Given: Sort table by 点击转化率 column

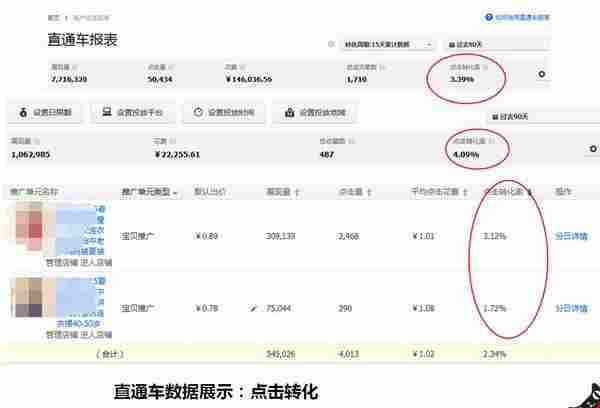Looking at the screenshot, I should point(508,190).
